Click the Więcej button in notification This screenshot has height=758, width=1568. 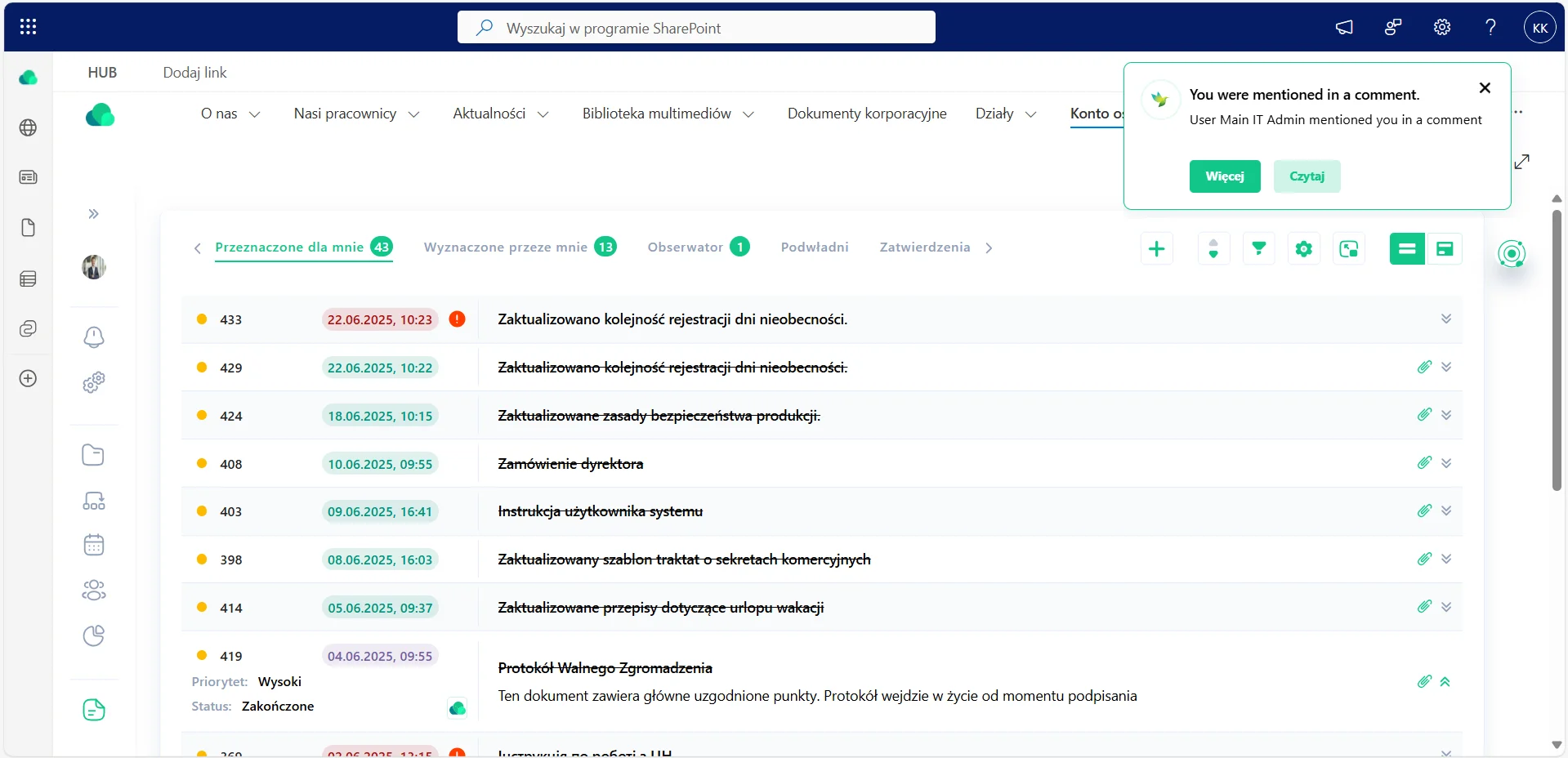(x=1225, y=176)
